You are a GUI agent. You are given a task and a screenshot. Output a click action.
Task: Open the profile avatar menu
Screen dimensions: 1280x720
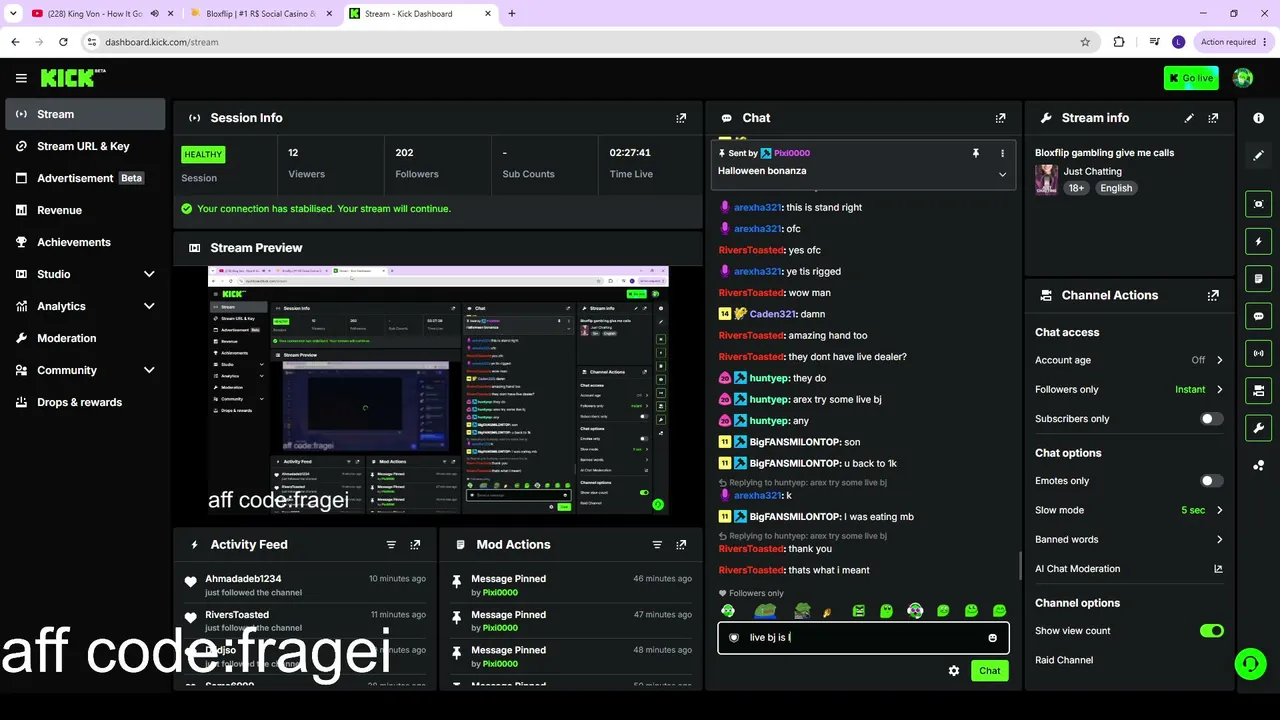click(1243, 78)
